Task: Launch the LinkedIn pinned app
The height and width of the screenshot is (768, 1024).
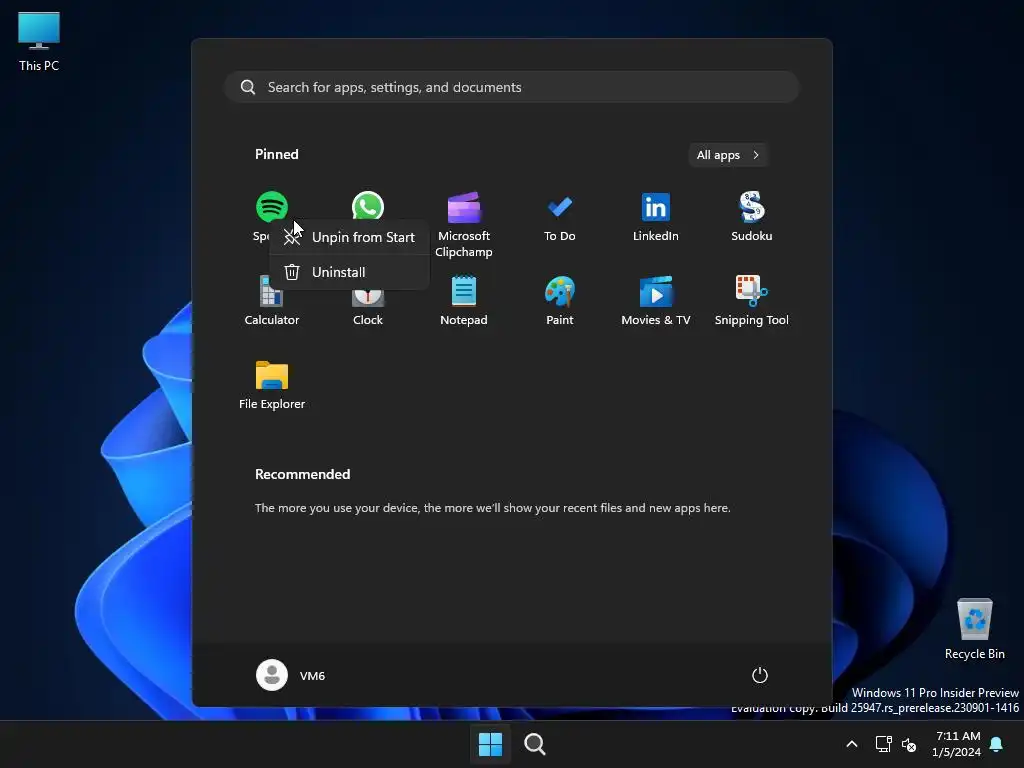Action: [x=656, y=217]
